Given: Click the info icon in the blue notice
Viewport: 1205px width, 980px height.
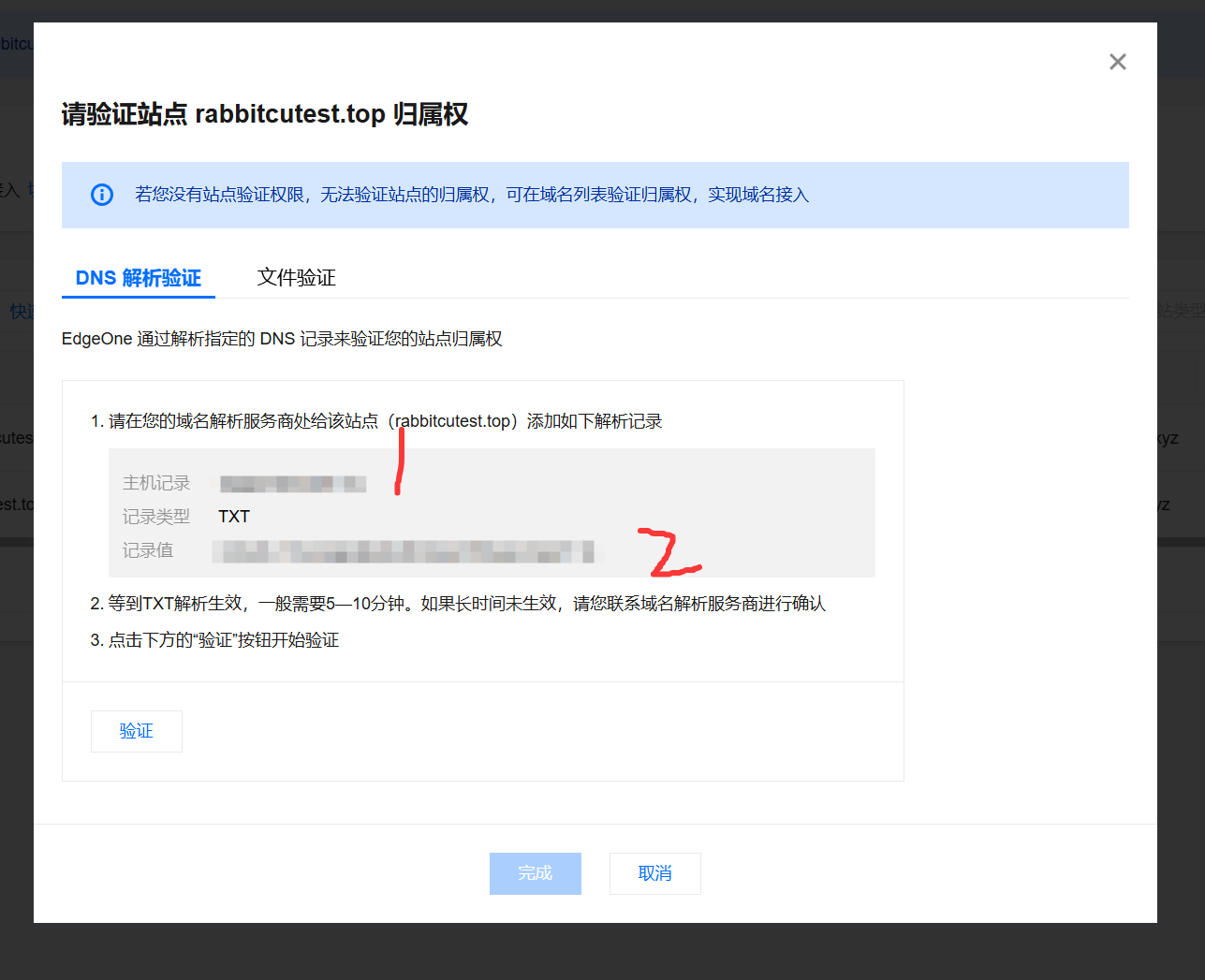Looking at the screenshot, I should (x=101, y=195).
